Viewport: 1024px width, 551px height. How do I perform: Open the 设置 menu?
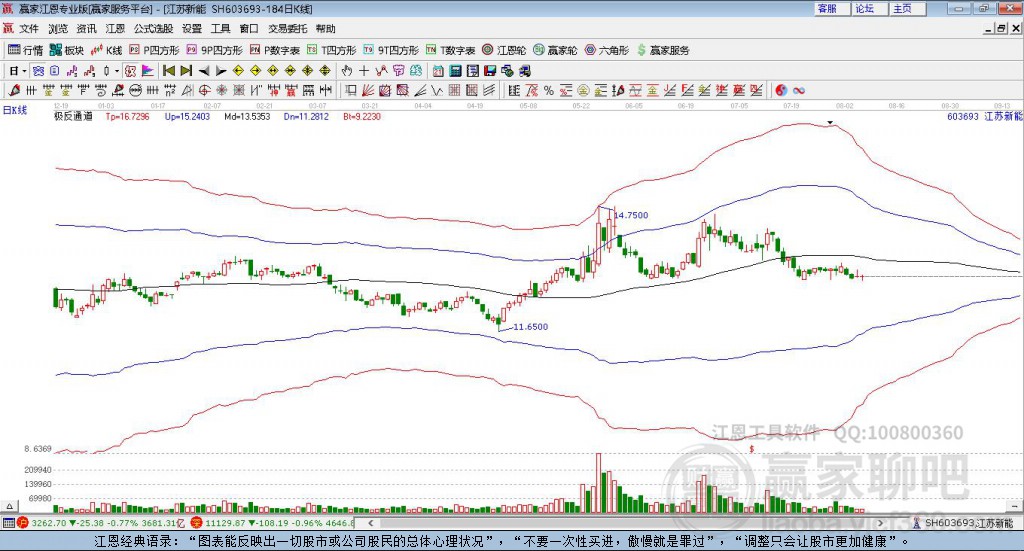click(192, 29)
